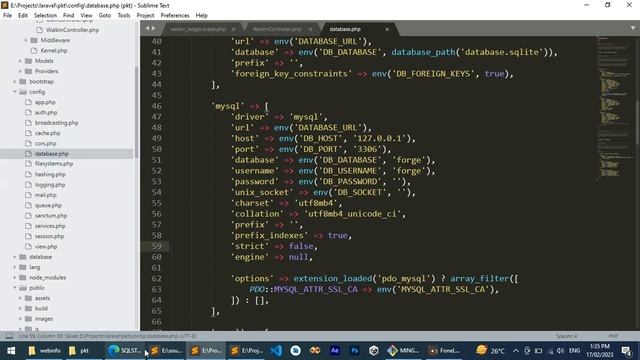Image resolution: width=640 pixels, height=360 pixels.
Task: Open Kernel.php in sidebar
Action: click(x=54, y=50)
